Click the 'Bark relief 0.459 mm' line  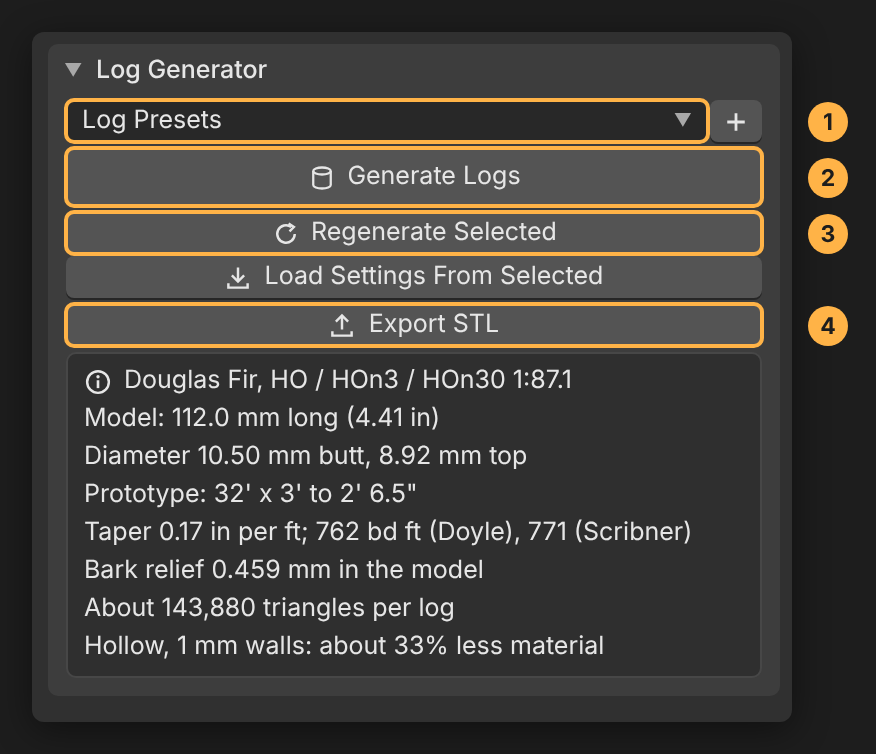[x=284, y=570]
